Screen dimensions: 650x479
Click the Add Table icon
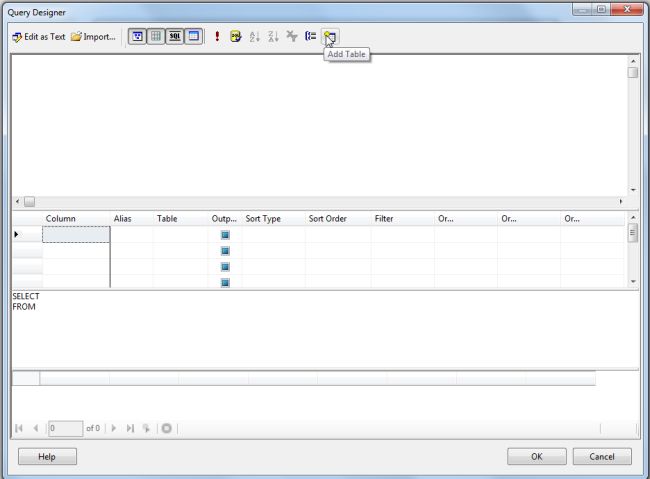pyautogui.click(x=330, y=37)
